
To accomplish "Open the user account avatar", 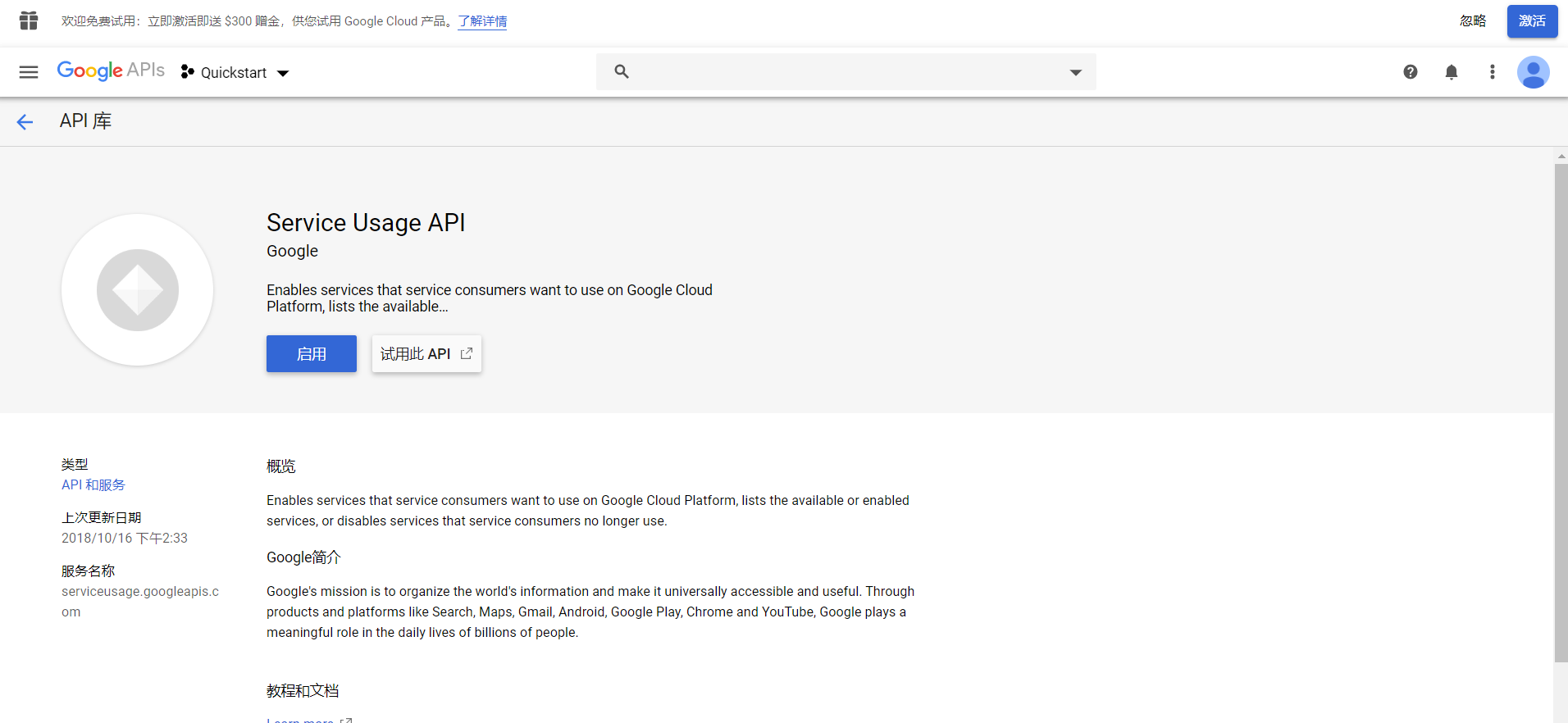I will (x=1532, y=72).
